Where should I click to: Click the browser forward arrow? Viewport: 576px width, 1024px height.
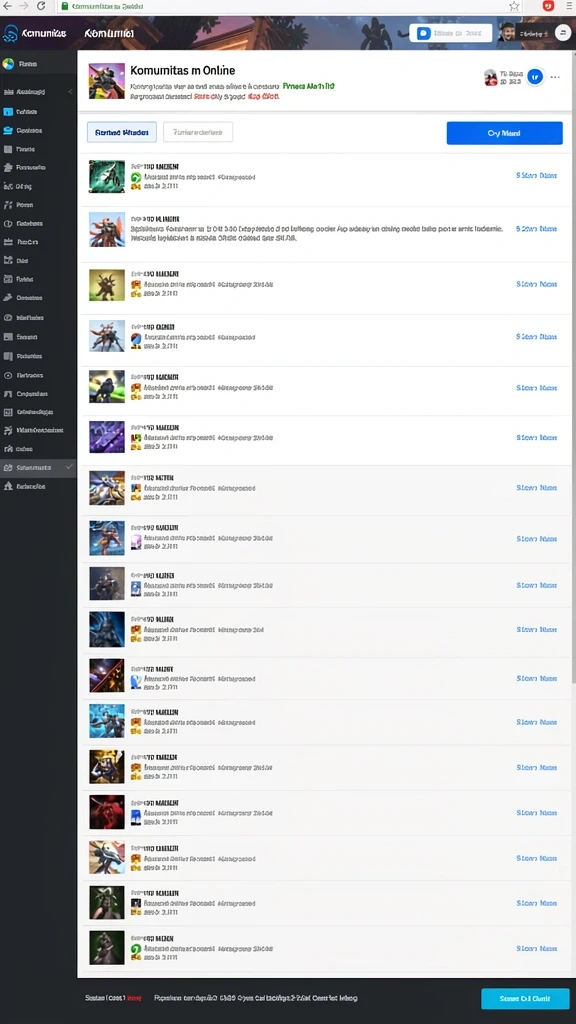pos(24,6)
